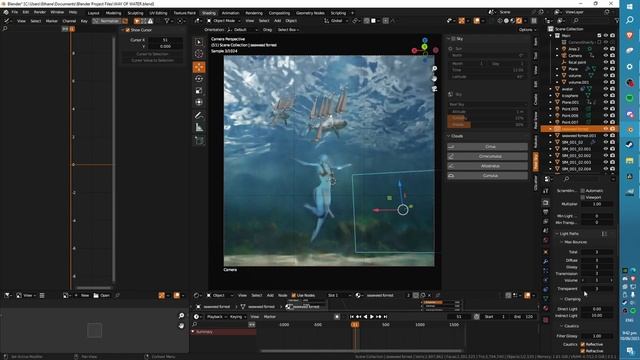Enable the Viewport scrambling checkbox
This screenshot has width=640, height=360.
(583, 197)
